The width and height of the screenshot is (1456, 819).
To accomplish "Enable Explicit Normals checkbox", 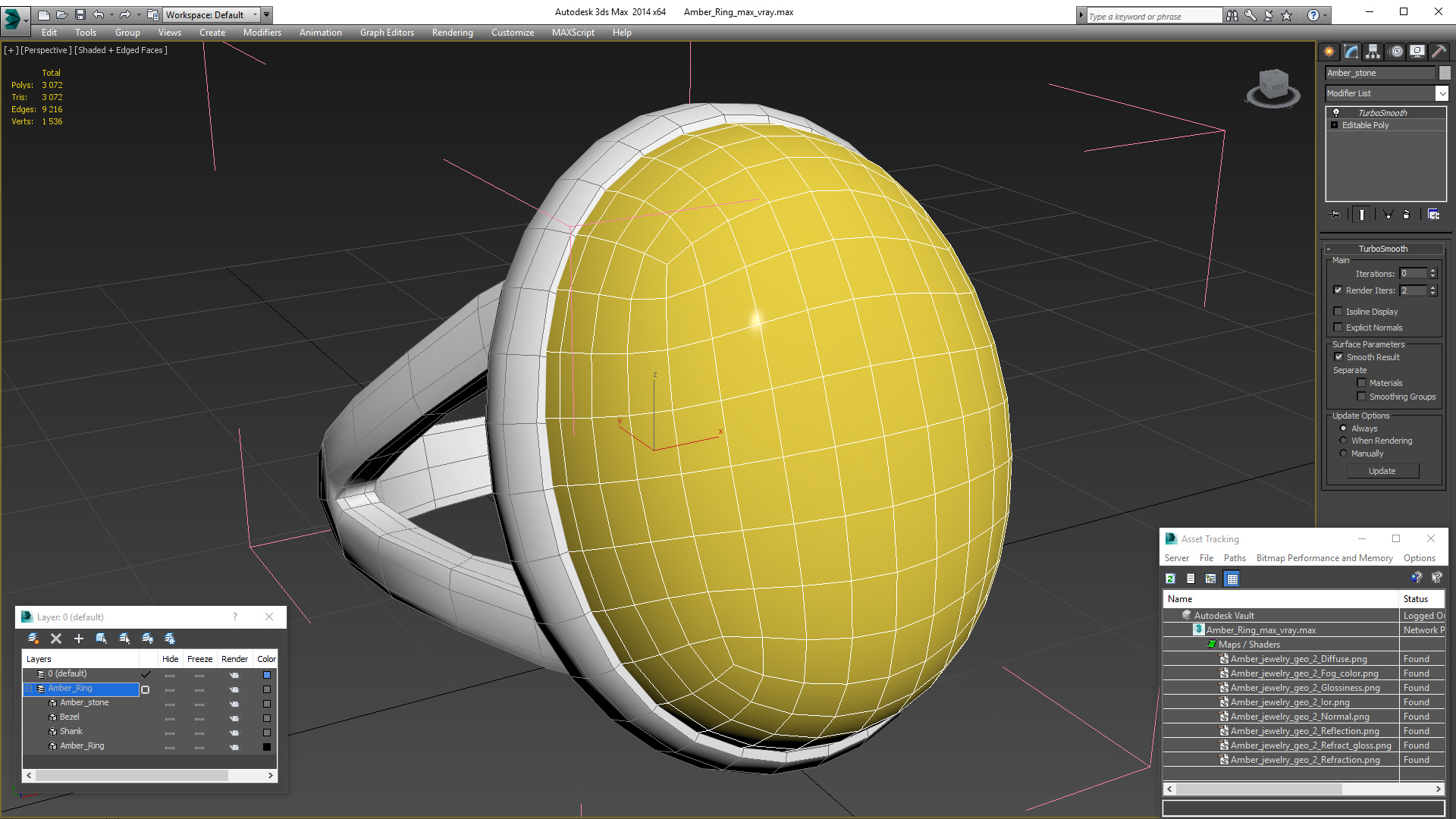I will coord(1338,328).
